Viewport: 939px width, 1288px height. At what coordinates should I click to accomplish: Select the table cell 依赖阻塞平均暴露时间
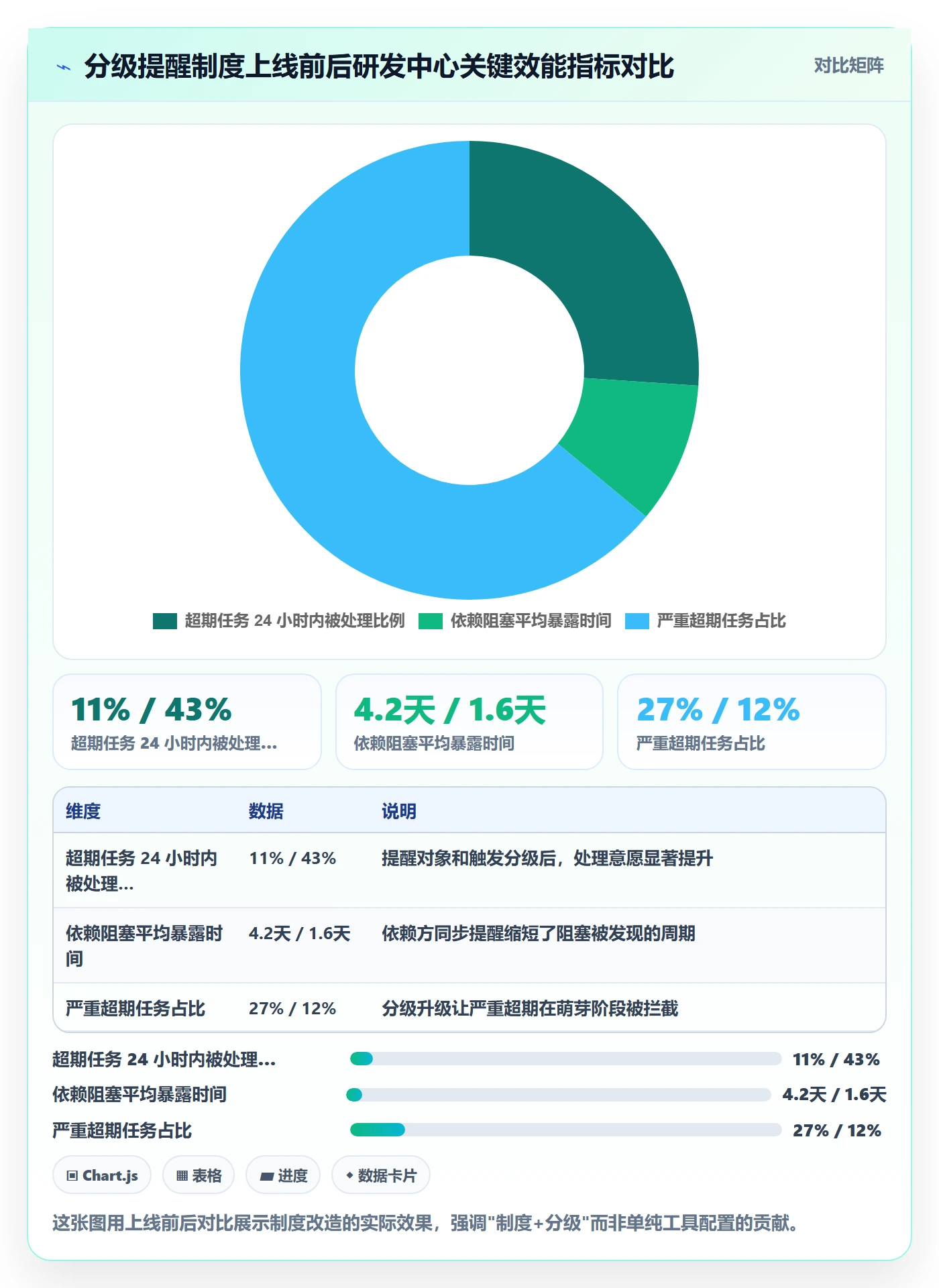coord(144,946)
